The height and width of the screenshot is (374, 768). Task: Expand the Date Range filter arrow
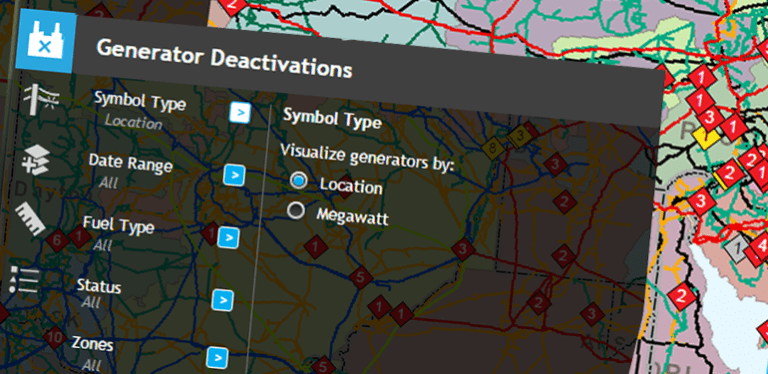click(x=234, y=175)
